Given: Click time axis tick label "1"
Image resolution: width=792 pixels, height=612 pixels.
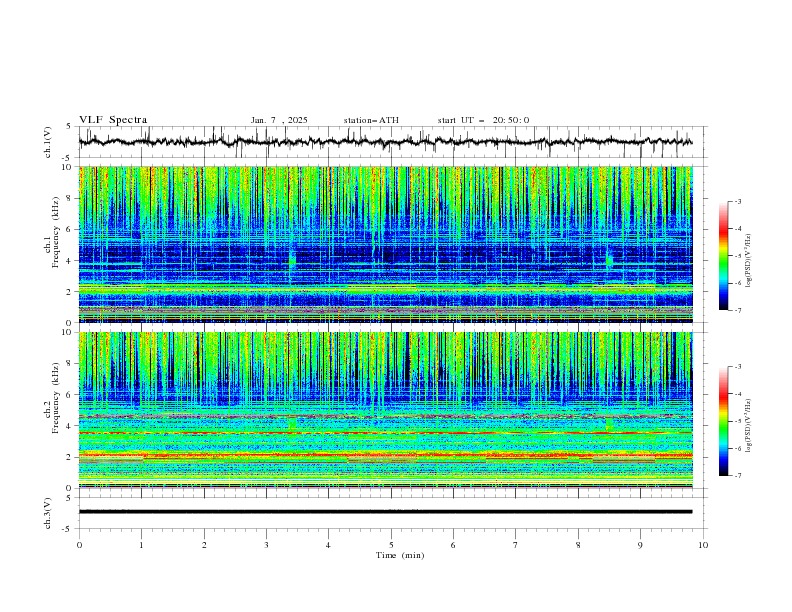Looking at the screenshot, I should [x=141, y=545].
